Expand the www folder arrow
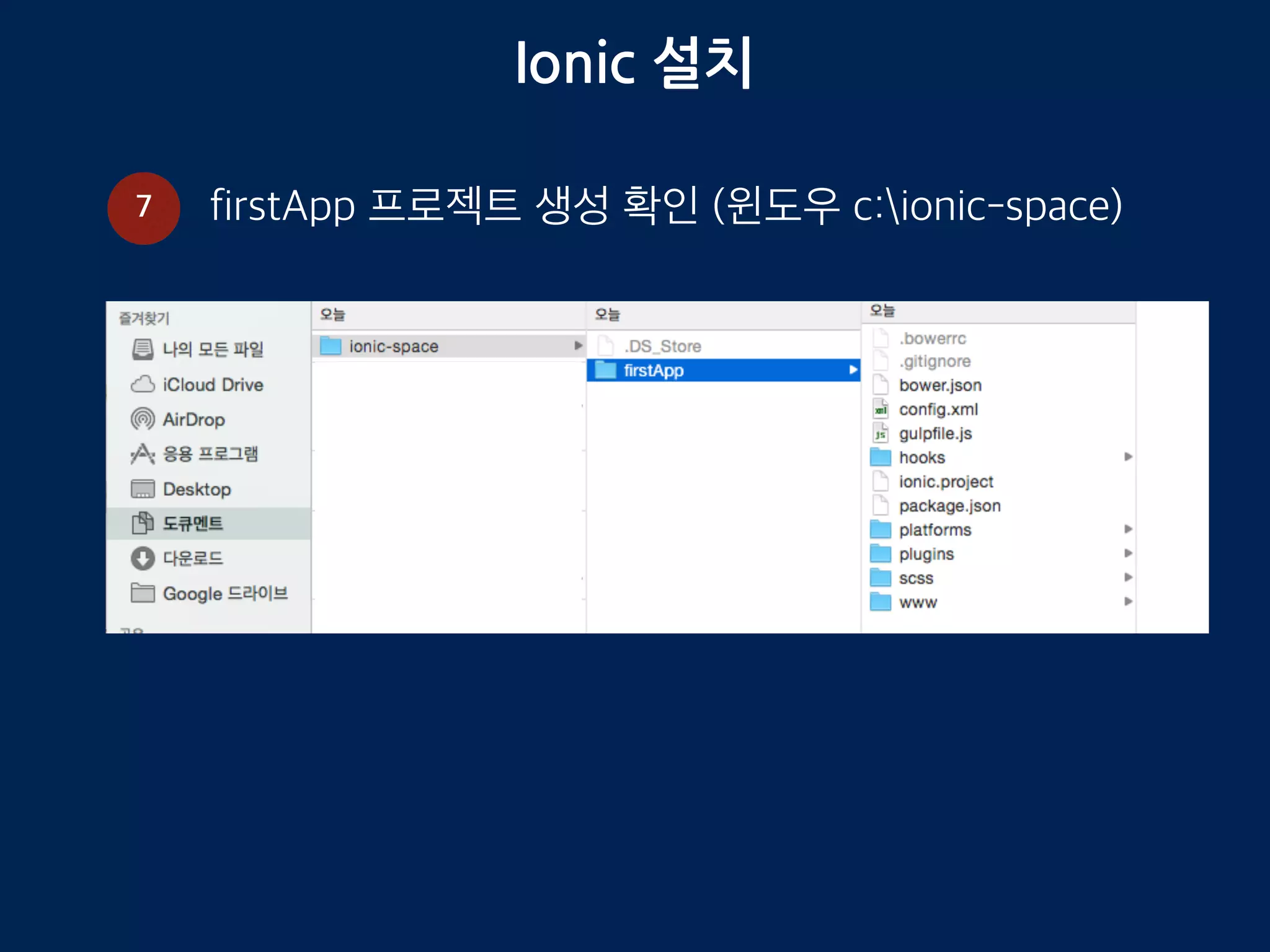 pyautogui.click(x=1128, y=602)
